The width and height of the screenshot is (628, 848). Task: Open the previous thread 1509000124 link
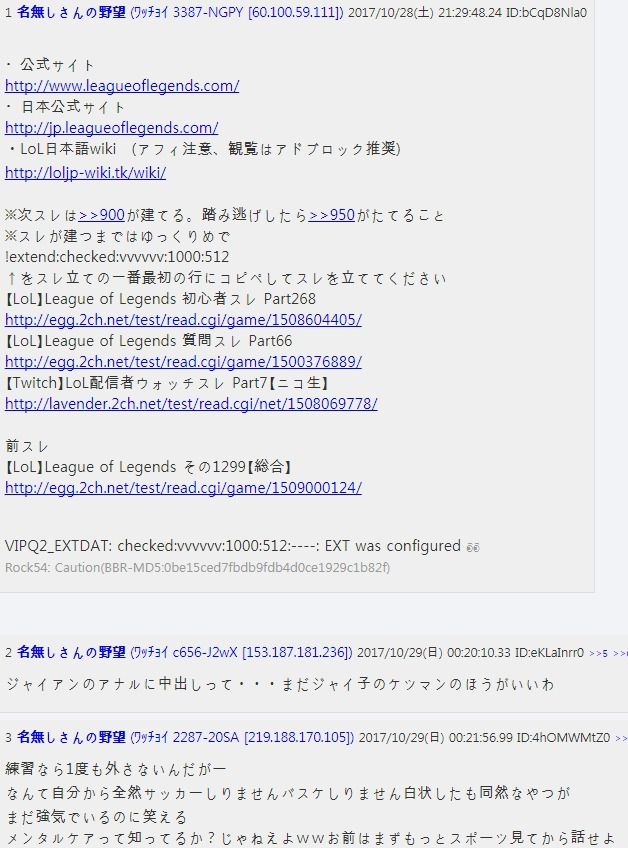click(x=183, y=488)
